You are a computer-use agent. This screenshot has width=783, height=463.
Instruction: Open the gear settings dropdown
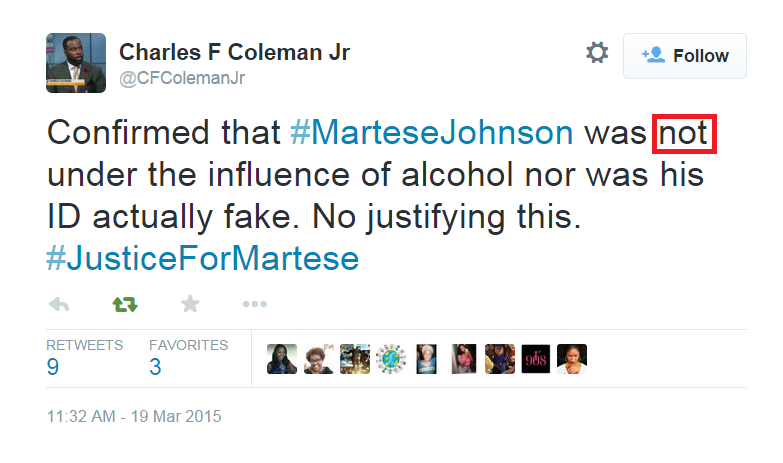coord(596,54)
